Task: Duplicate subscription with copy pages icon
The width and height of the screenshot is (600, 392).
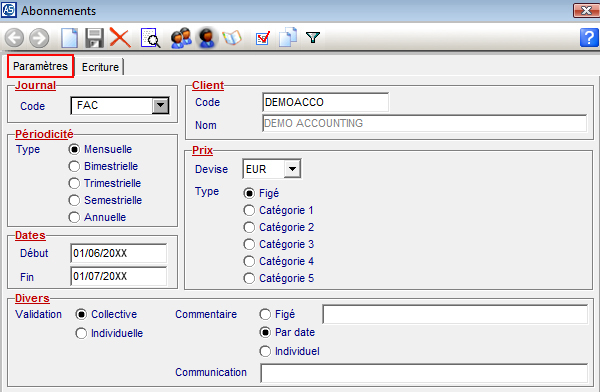Action: click(288, 37)
